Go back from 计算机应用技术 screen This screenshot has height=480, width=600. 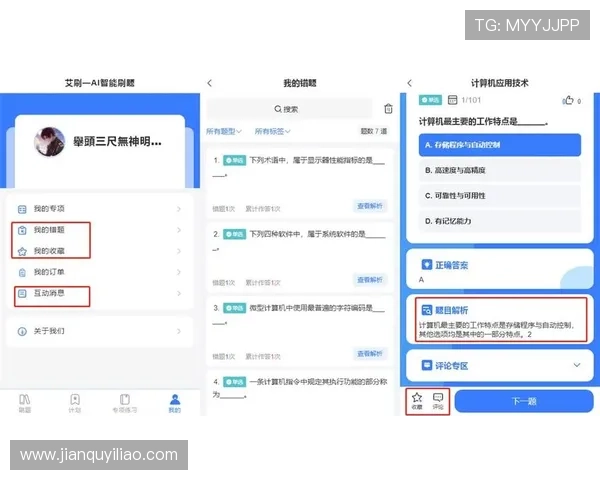click(409, 83)
